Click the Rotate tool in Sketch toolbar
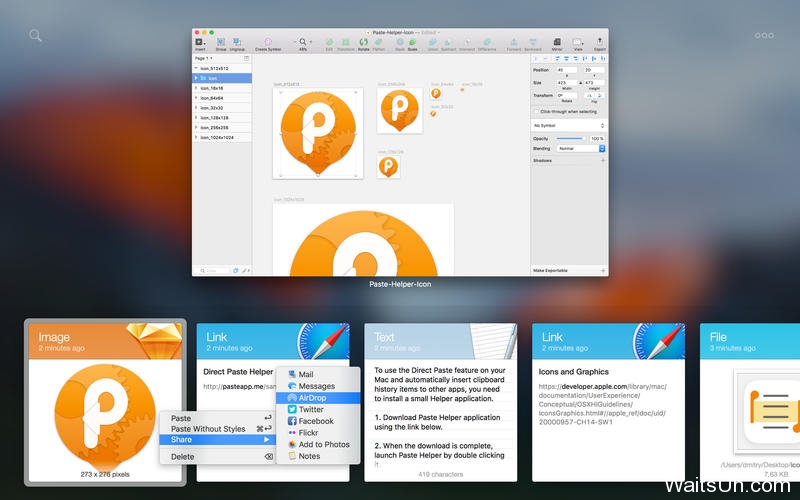This screenshot has width=800, height=500. (363, 42)
